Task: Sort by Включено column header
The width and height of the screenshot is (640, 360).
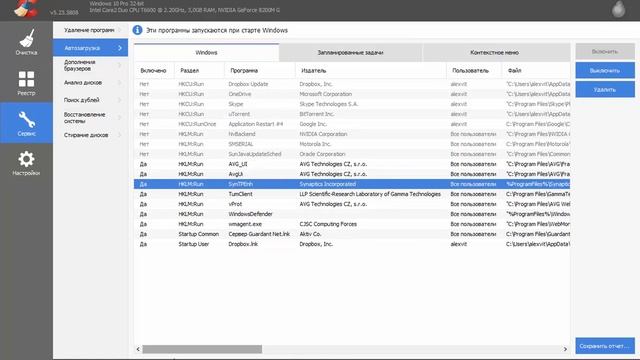Action: click(x=154, y=71)
